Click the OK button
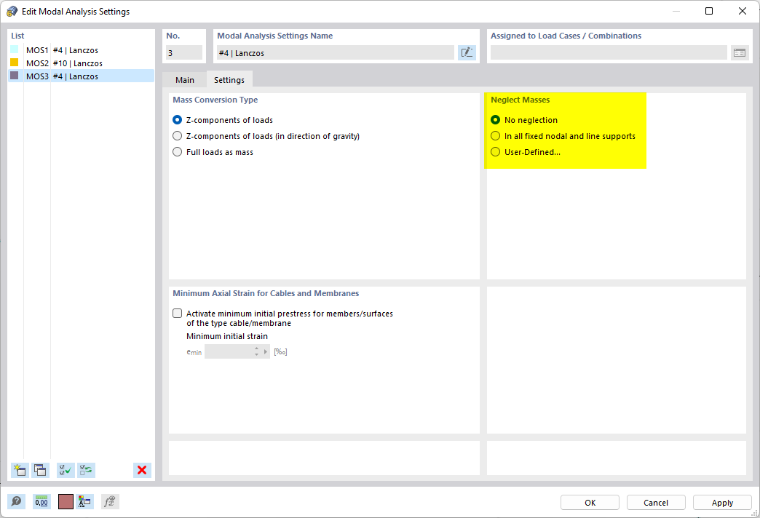Image resolution: width=760 pixels, height=518 pixels. 590,502
